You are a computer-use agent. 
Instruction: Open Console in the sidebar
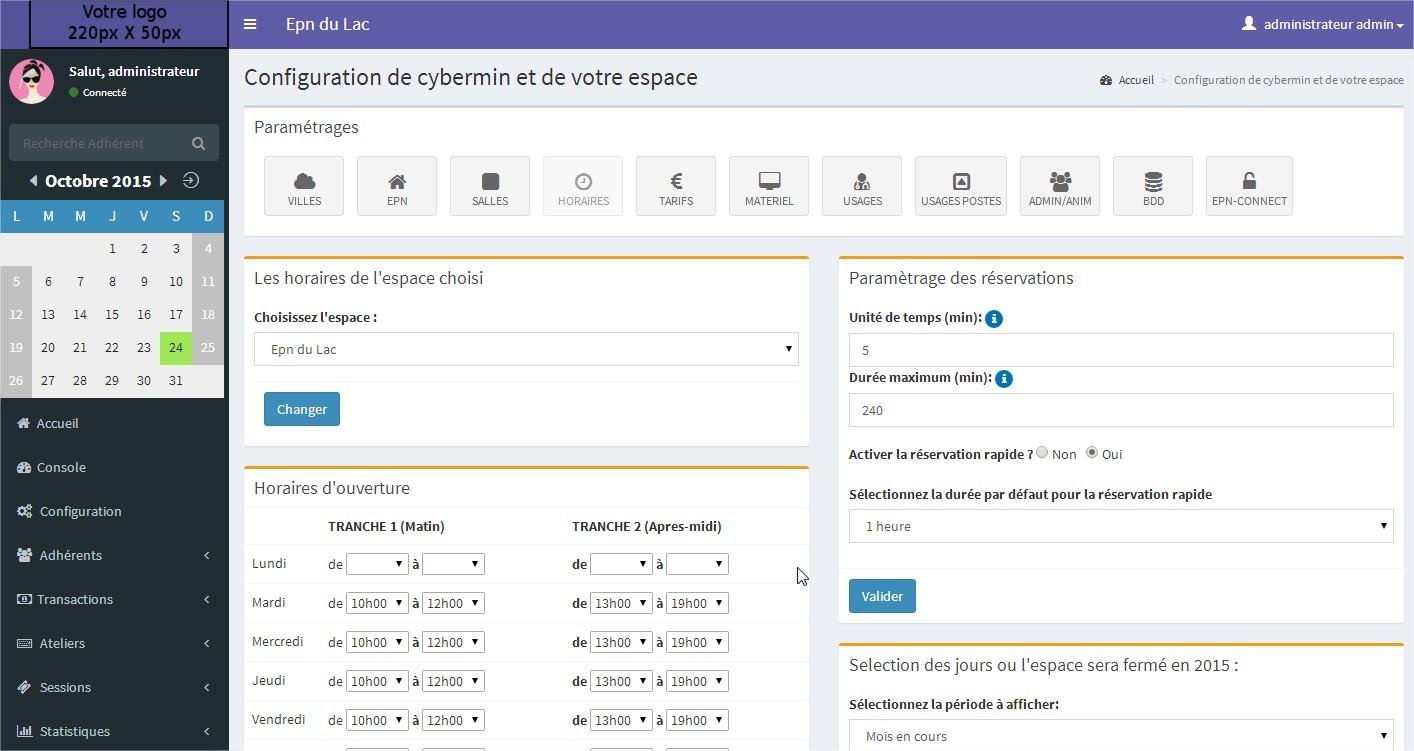tap(61, 467)
